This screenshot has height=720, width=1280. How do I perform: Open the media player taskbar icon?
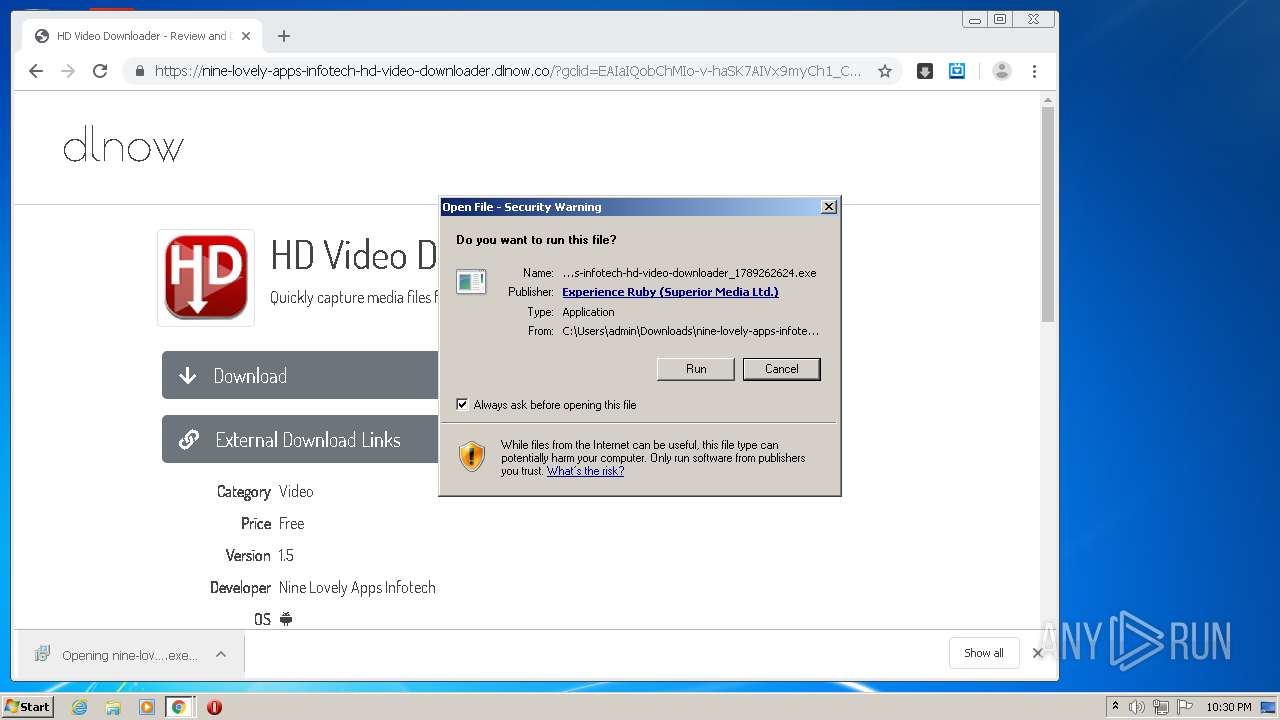(147, 707)
